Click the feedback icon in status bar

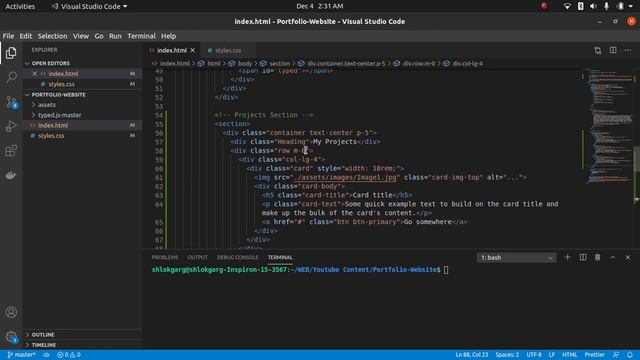click(616, 355)
